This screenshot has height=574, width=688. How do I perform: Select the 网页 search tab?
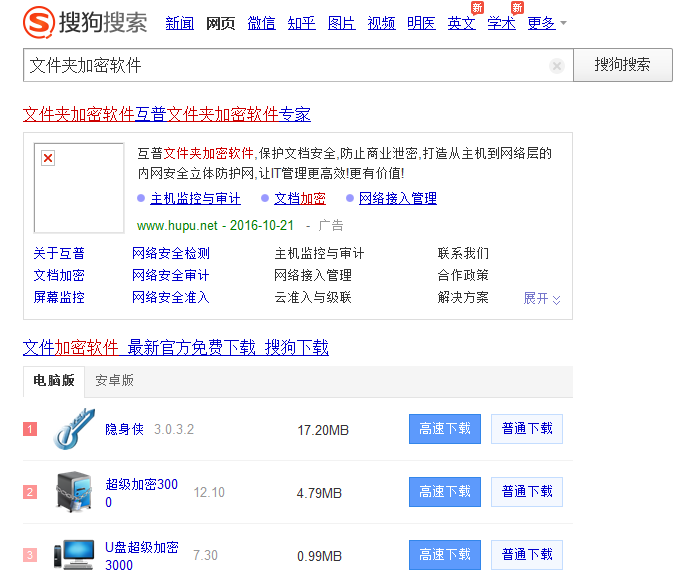pyautogui.click(x=220, y=23)
